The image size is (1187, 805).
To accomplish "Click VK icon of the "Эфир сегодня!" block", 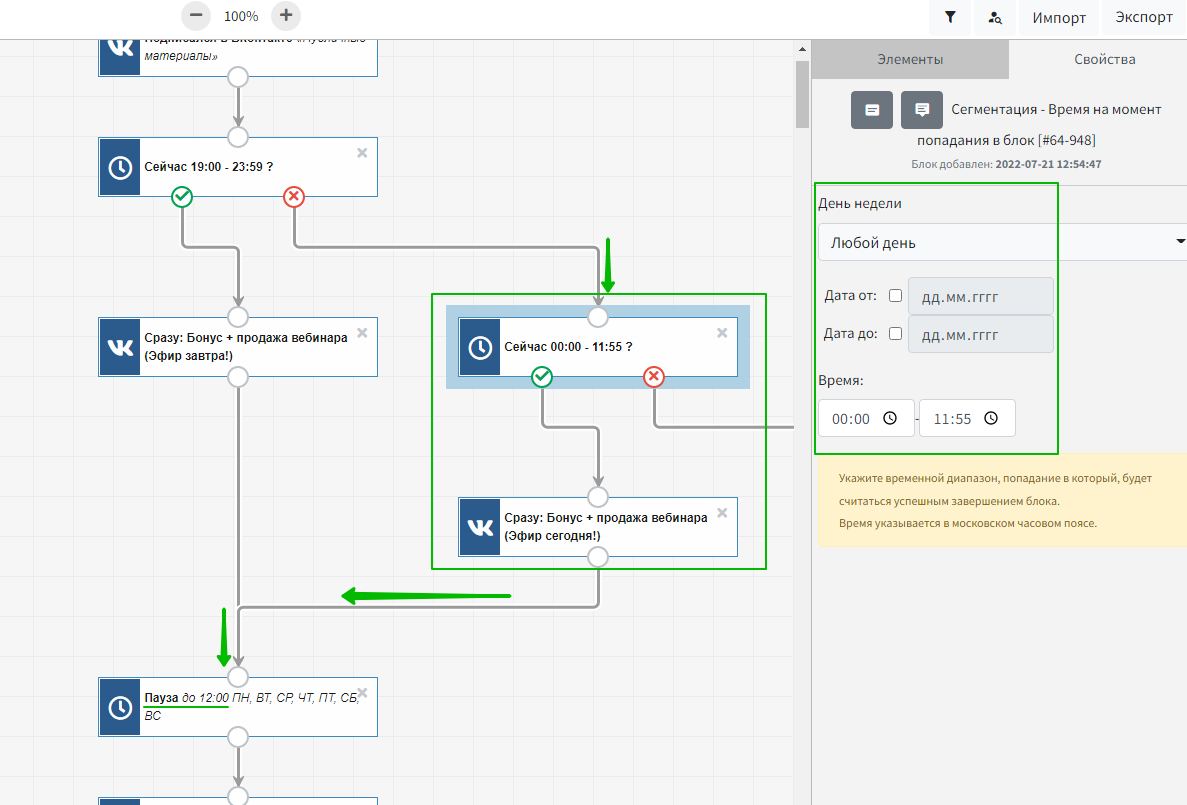I will (480, 527).
